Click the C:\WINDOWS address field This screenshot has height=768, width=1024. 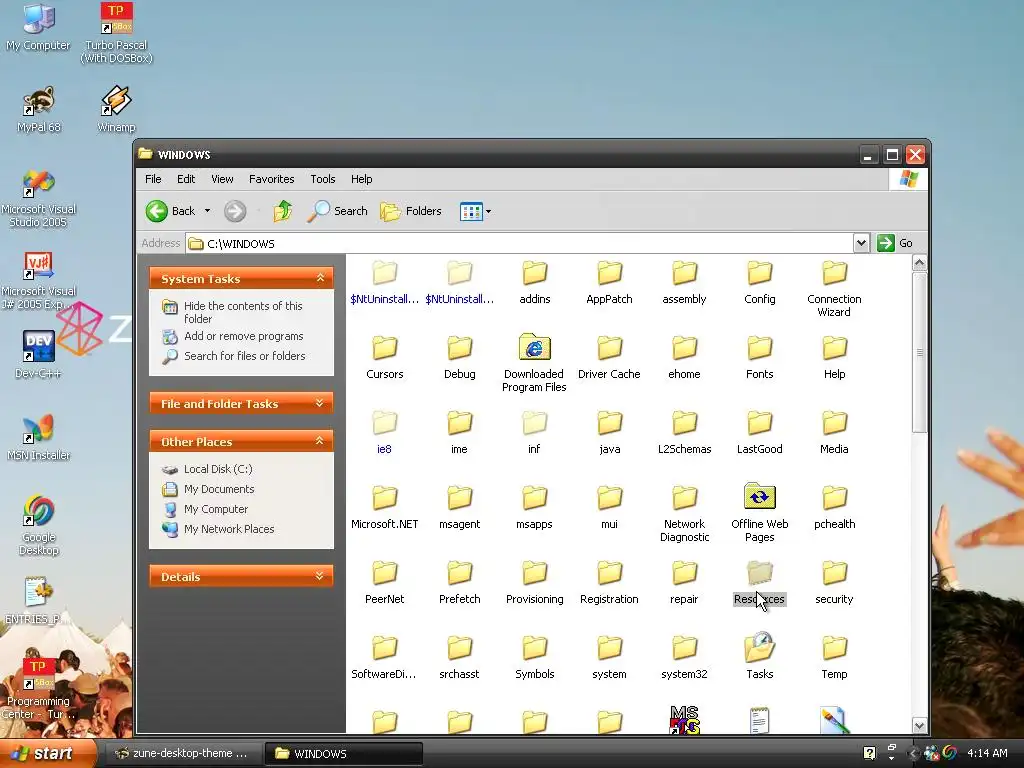[x=519, y=244]
